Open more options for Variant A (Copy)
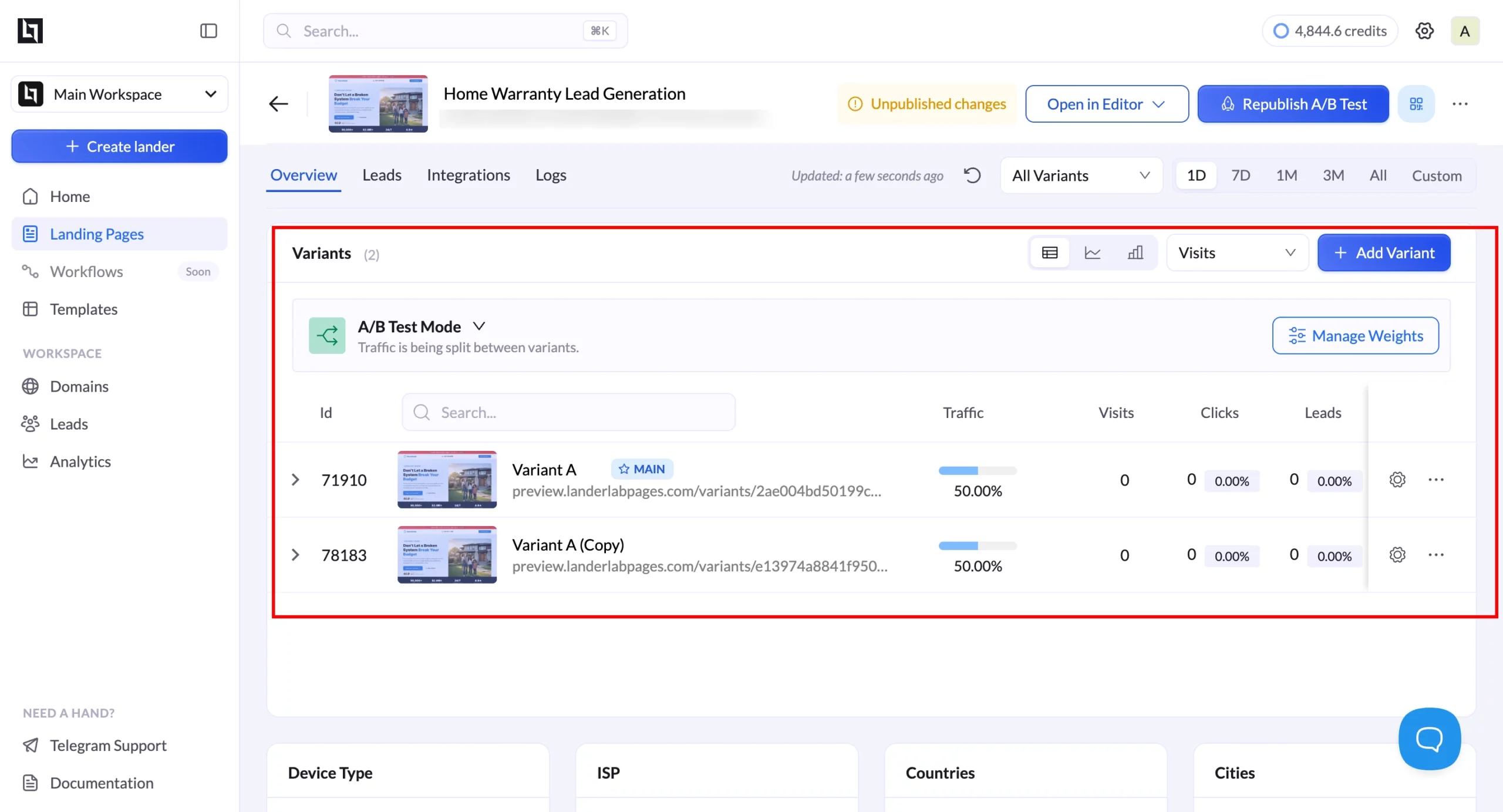Viewport: 1503px width, 812px height. 1436,555
